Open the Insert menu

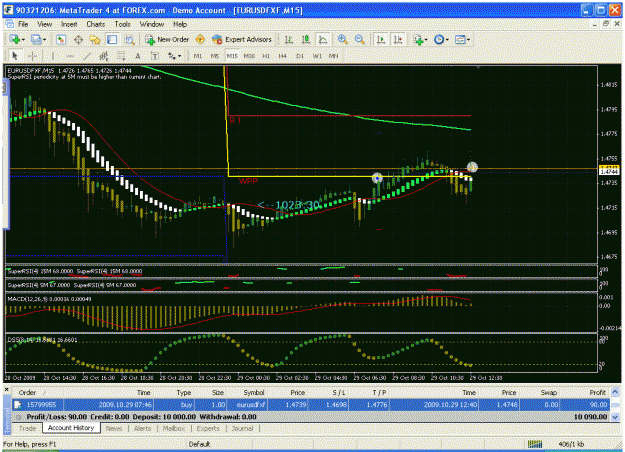click(x=69, y=24)
